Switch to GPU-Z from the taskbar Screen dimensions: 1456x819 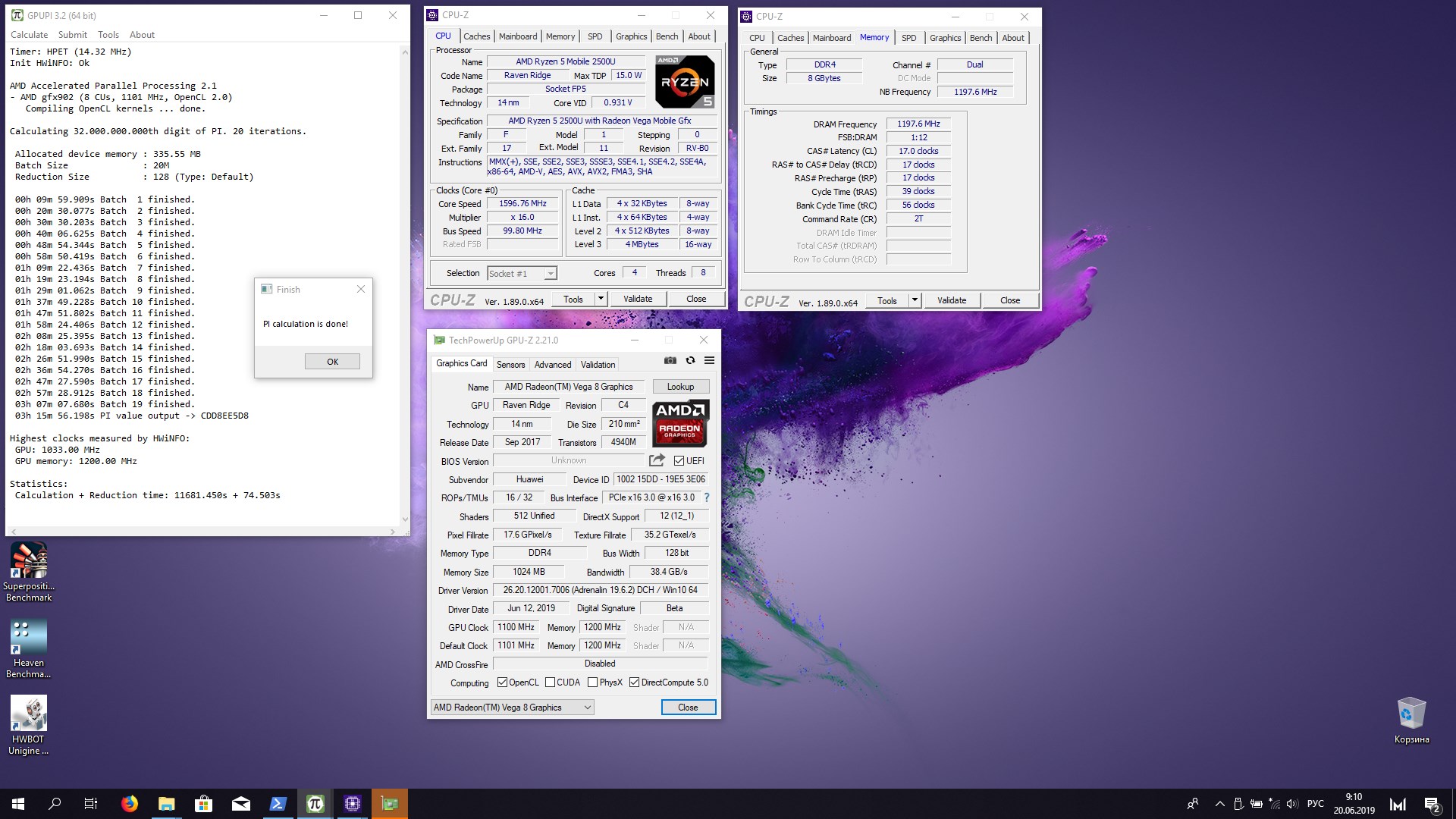390,804
